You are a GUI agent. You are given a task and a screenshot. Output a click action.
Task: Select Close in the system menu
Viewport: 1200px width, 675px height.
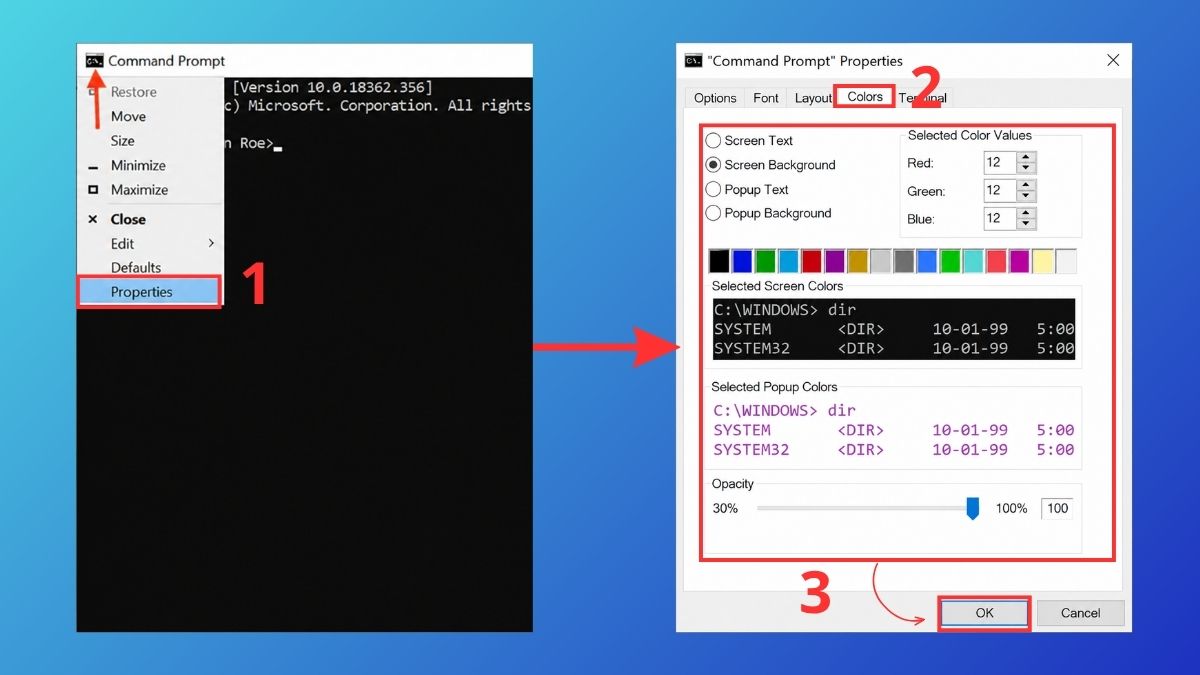coord(150,219)
